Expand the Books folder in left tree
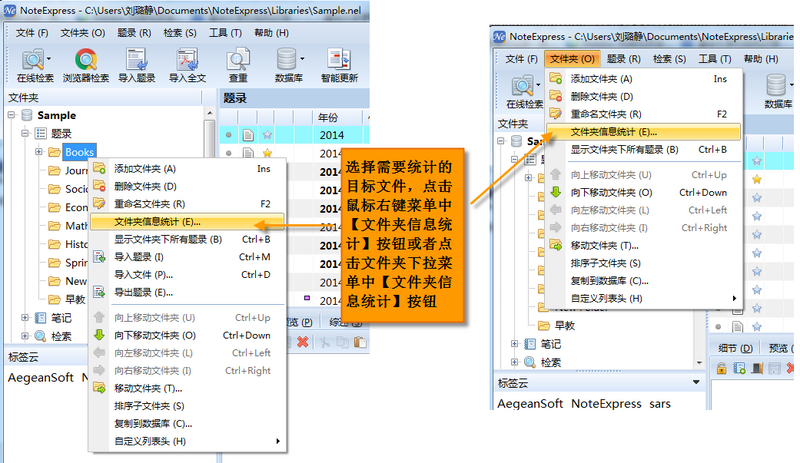Viewport: 800px width, 463px height. click(x=39, y=152)
